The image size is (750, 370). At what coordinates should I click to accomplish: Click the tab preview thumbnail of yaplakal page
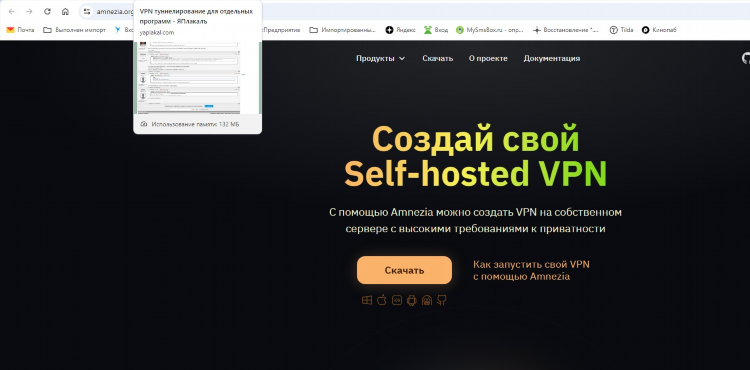point(198,77)
